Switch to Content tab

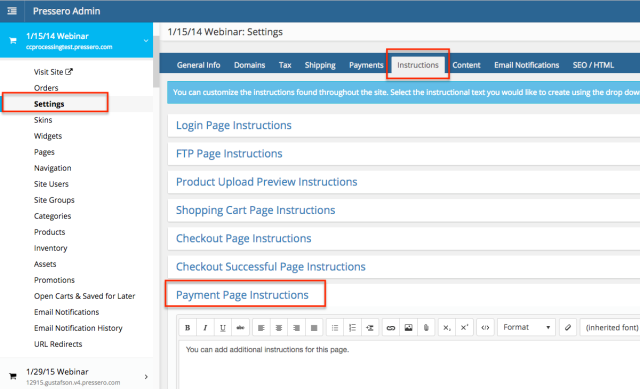[466, 65]
